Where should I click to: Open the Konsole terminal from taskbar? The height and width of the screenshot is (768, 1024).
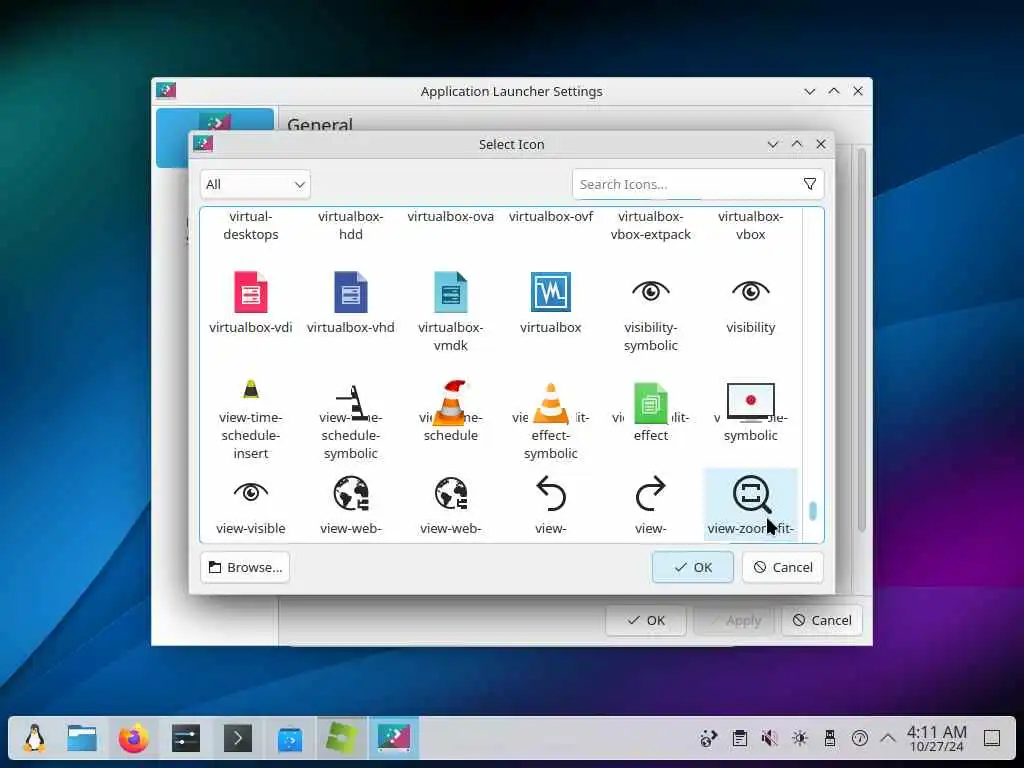(x=238, y=739)
